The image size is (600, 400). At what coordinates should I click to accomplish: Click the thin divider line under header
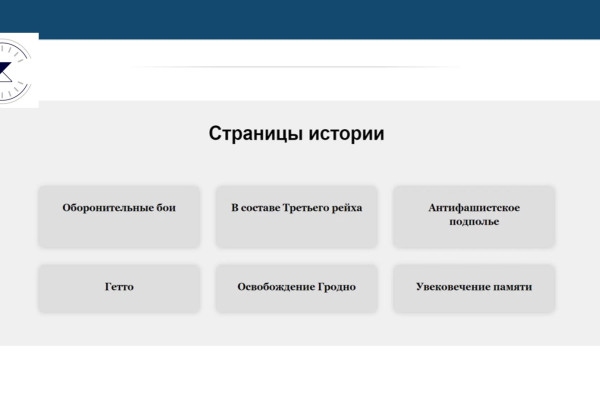pyautogui.click(x=300, y=67)
